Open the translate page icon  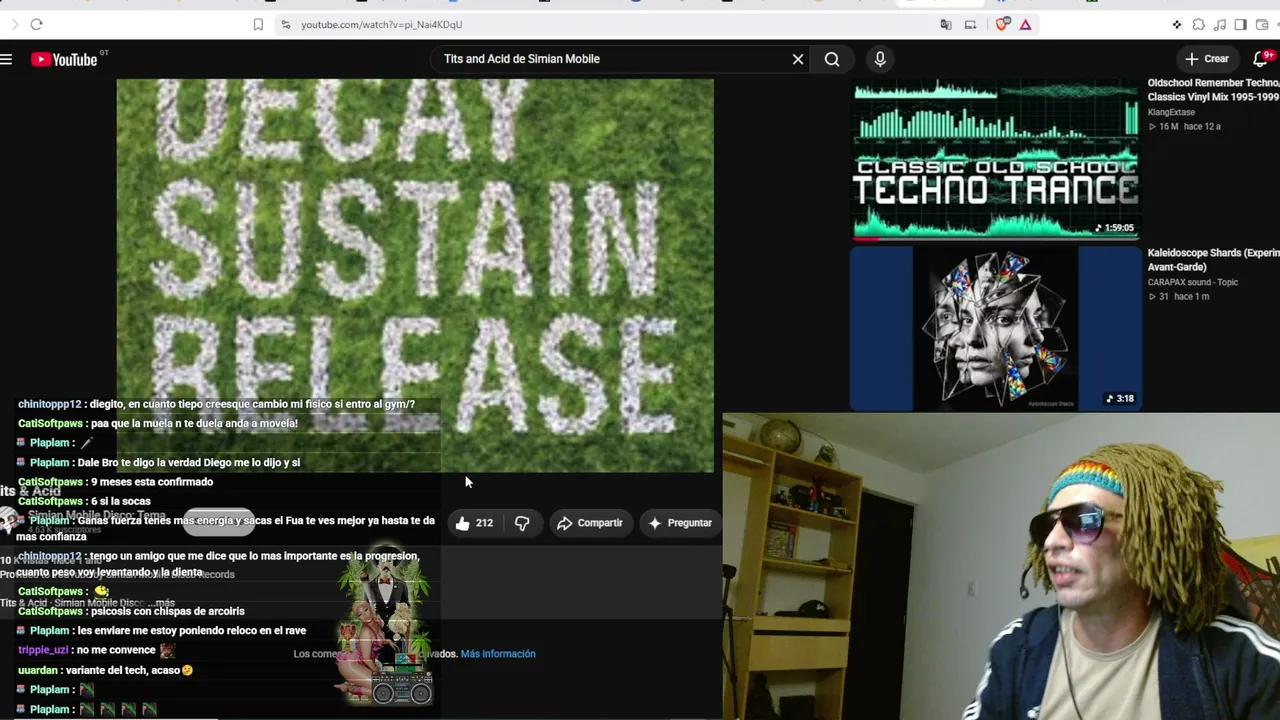coord(946,24)
